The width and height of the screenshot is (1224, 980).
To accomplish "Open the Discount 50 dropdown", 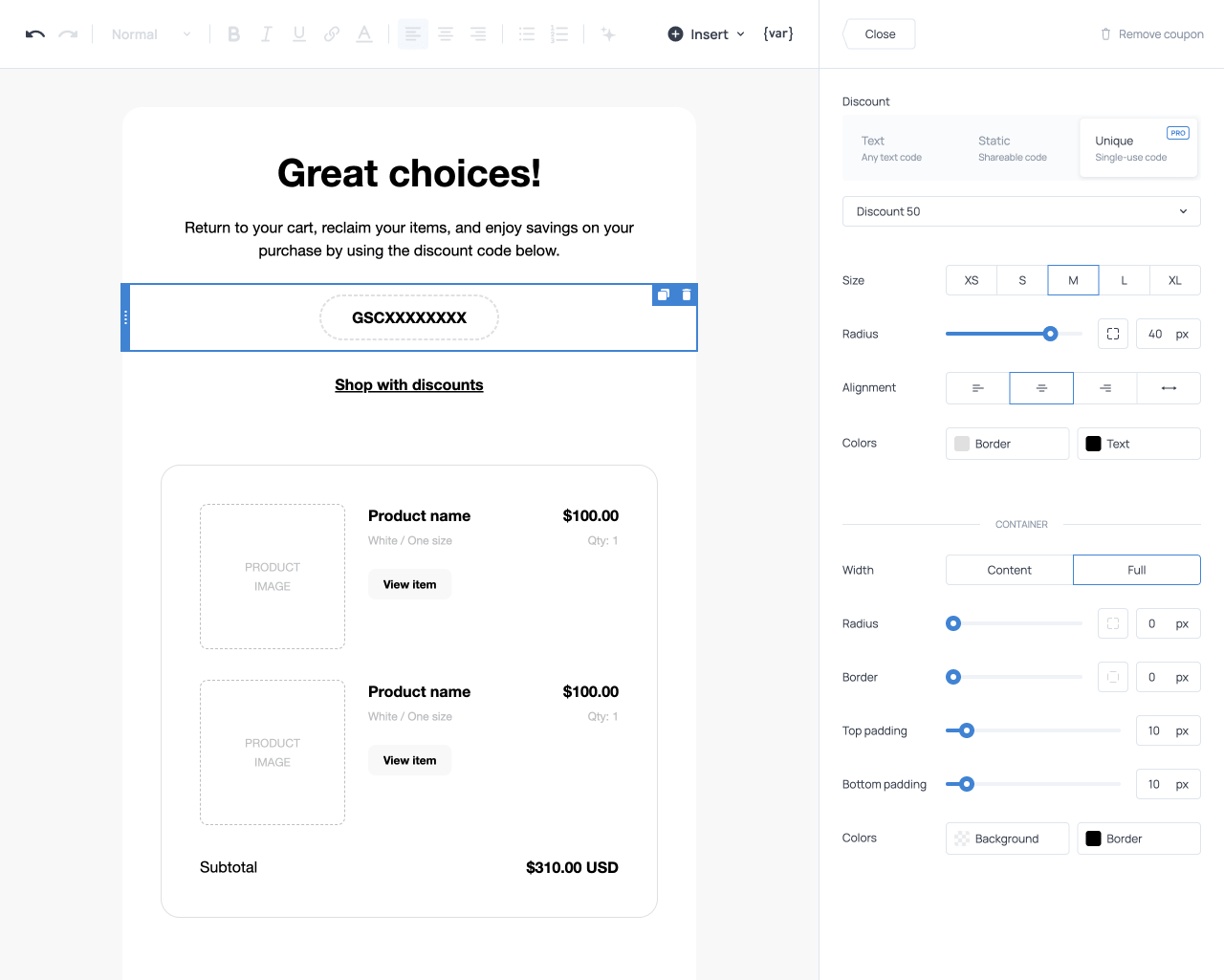I will [x=1020, y=211].
